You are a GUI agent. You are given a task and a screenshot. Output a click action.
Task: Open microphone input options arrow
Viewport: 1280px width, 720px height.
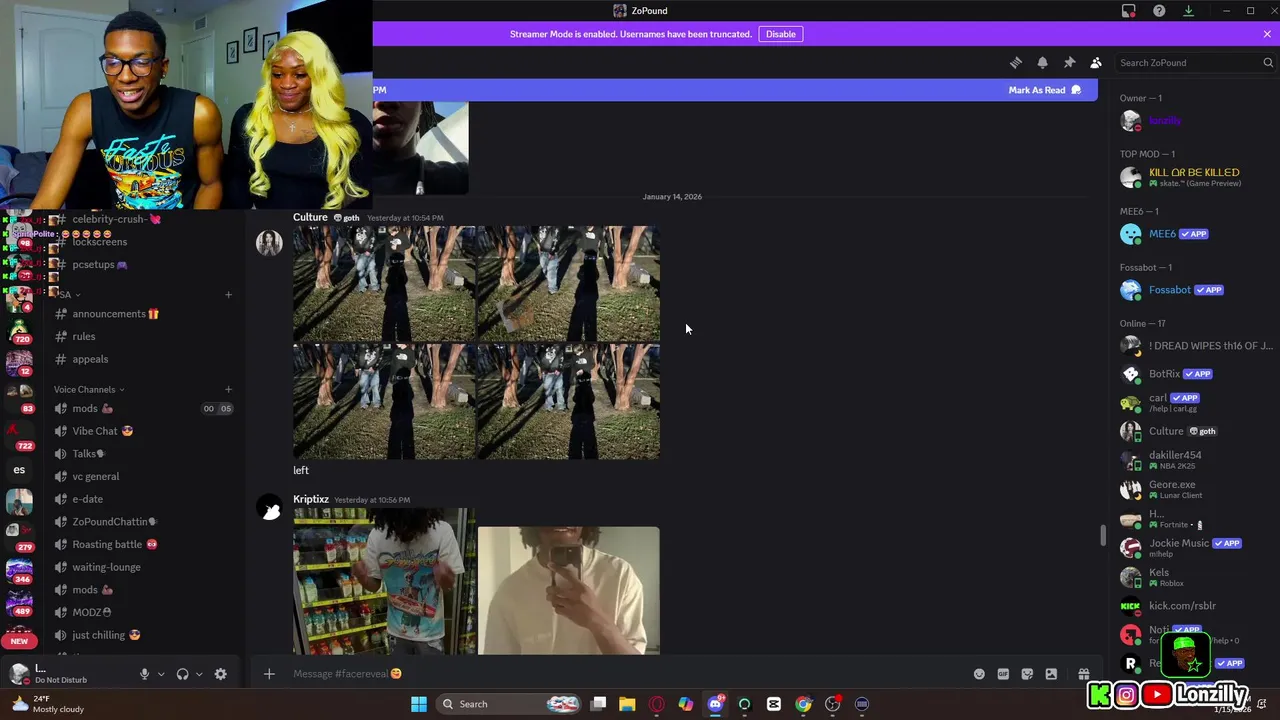click(x=161, y=674)
